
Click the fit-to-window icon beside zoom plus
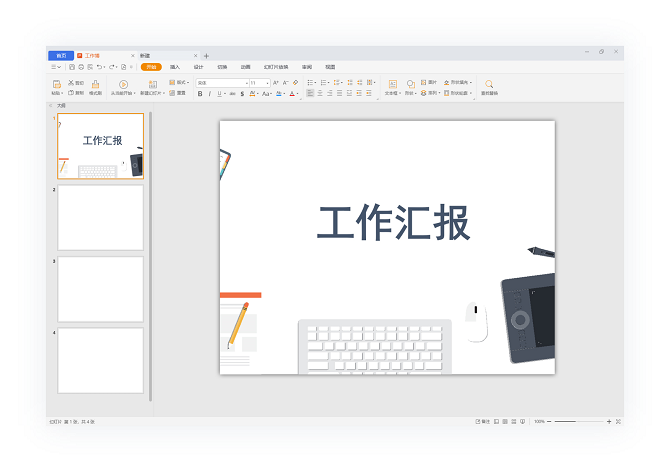pyautogui.click(x=618, y=422)
